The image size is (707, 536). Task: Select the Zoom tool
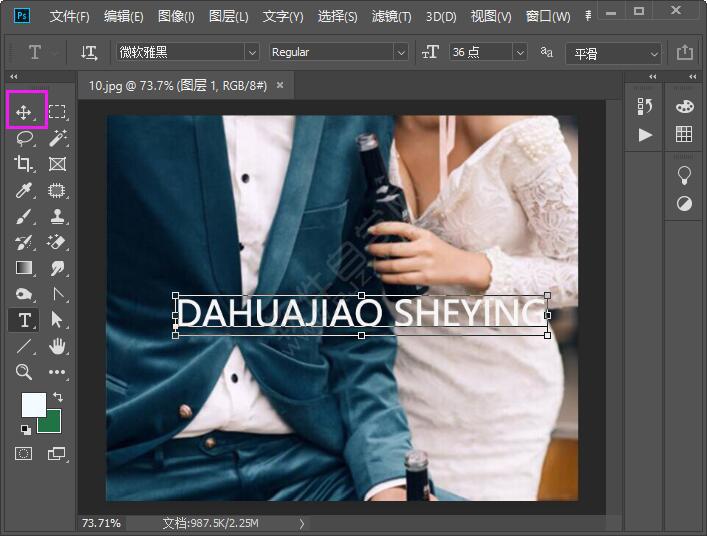click(23, 372)
